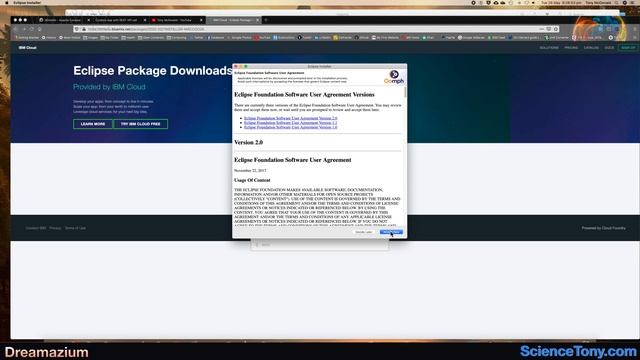
Task: Click the browser Home icon
Action: pos(40,29)
